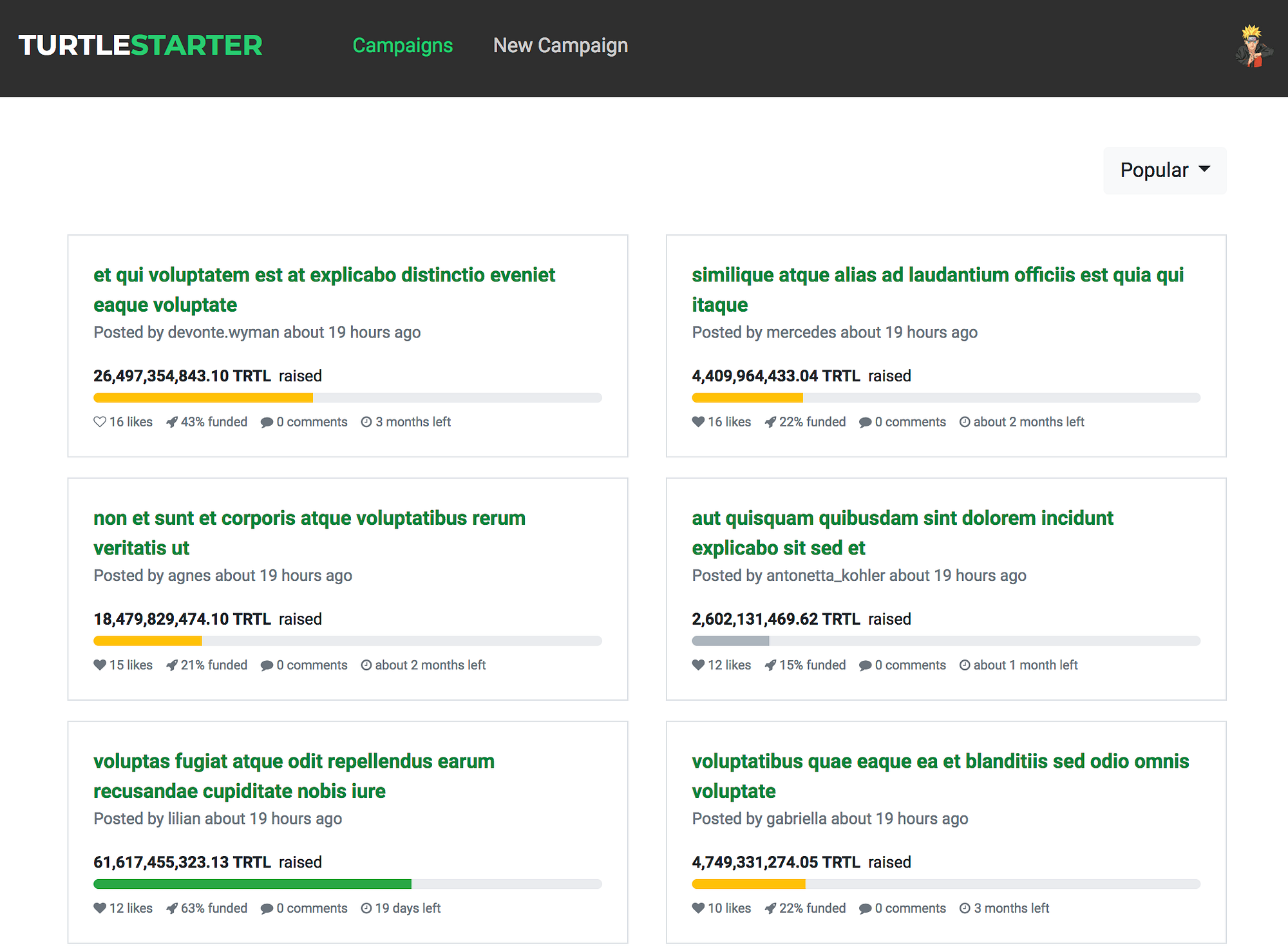The image size is (1288, 950).
Task: Click the heart icon on lilian's campaign
Action: click(100, 908)
